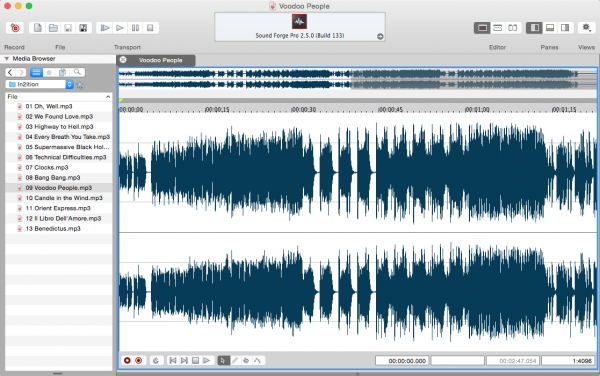Open the In2ition folder dropdown
The height and width of the screenshot is (376, 600).
coord(69,84)
